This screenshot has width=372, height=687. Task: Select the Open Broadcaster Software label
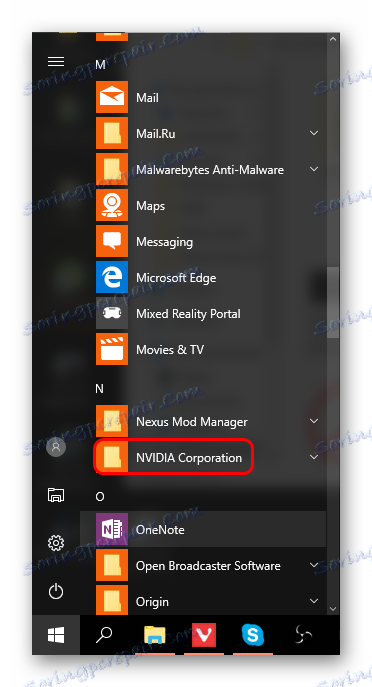click(208, 566)
